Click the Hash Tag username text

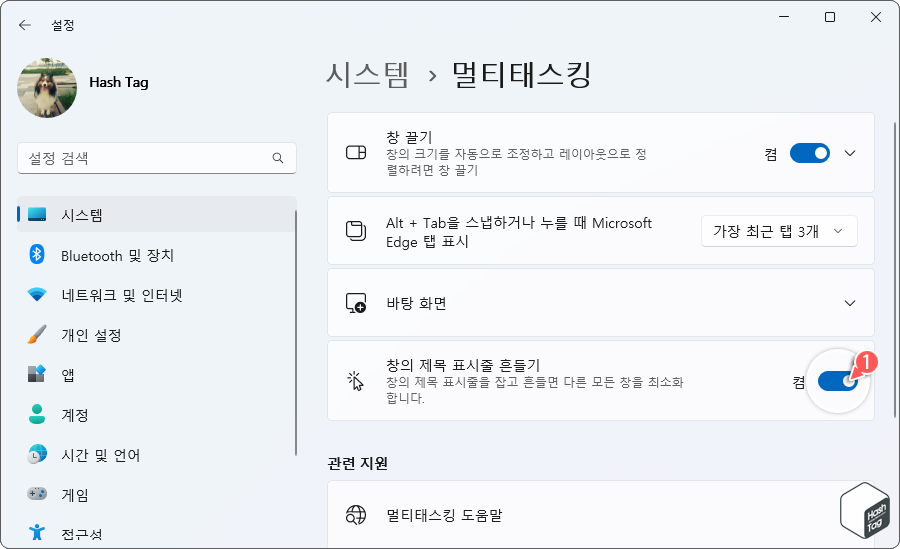coord(119,83)
